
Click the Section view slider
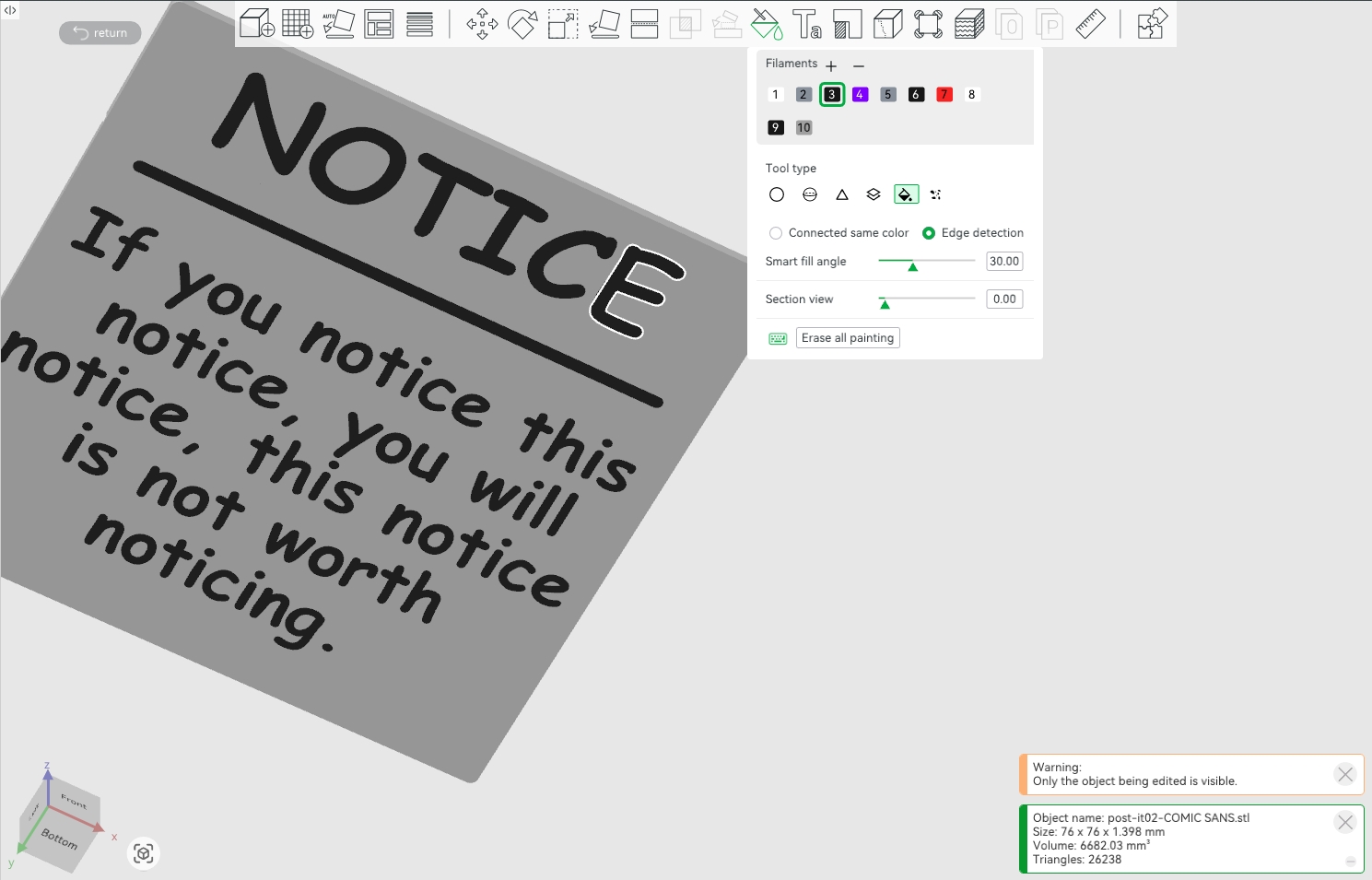(x=926, y=299)
